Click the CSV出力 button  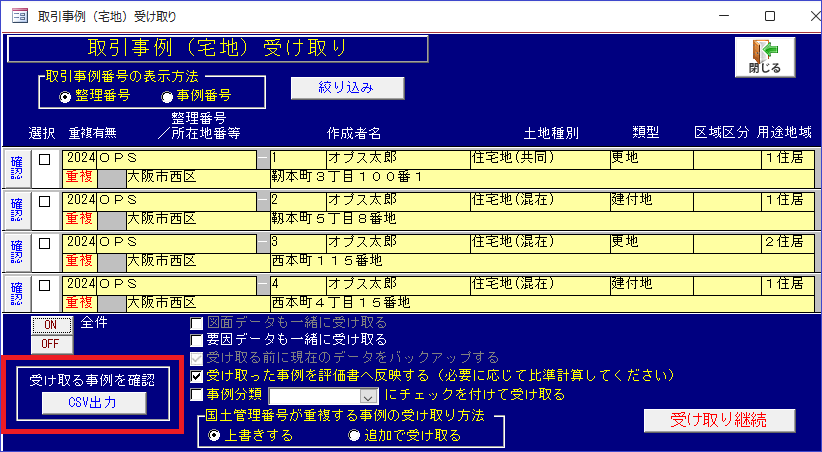(94, 402)
